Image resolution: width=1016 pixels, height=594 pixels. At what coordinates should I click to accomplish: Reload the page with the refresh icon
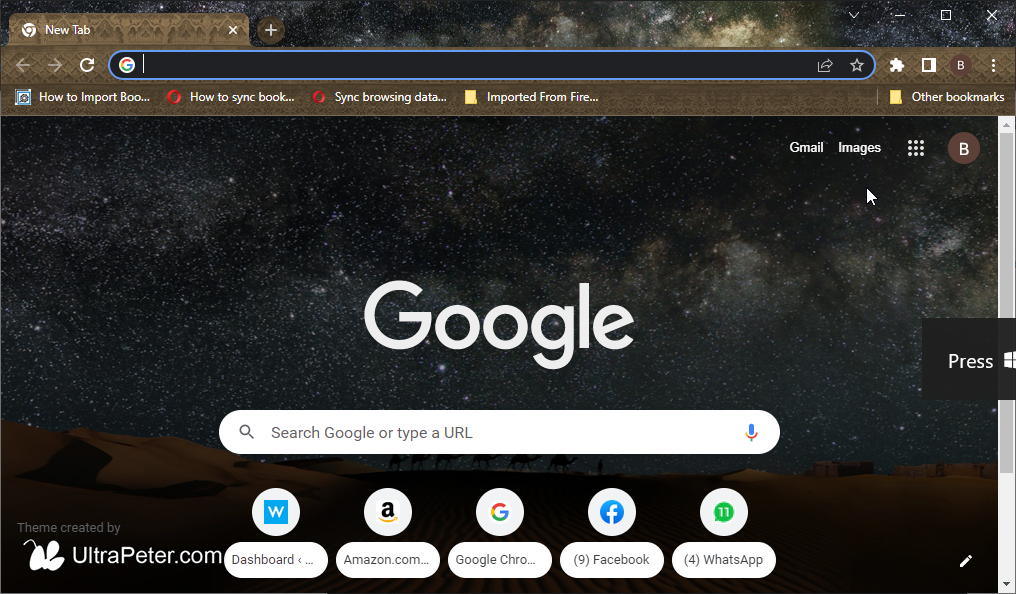click(87, 65)
